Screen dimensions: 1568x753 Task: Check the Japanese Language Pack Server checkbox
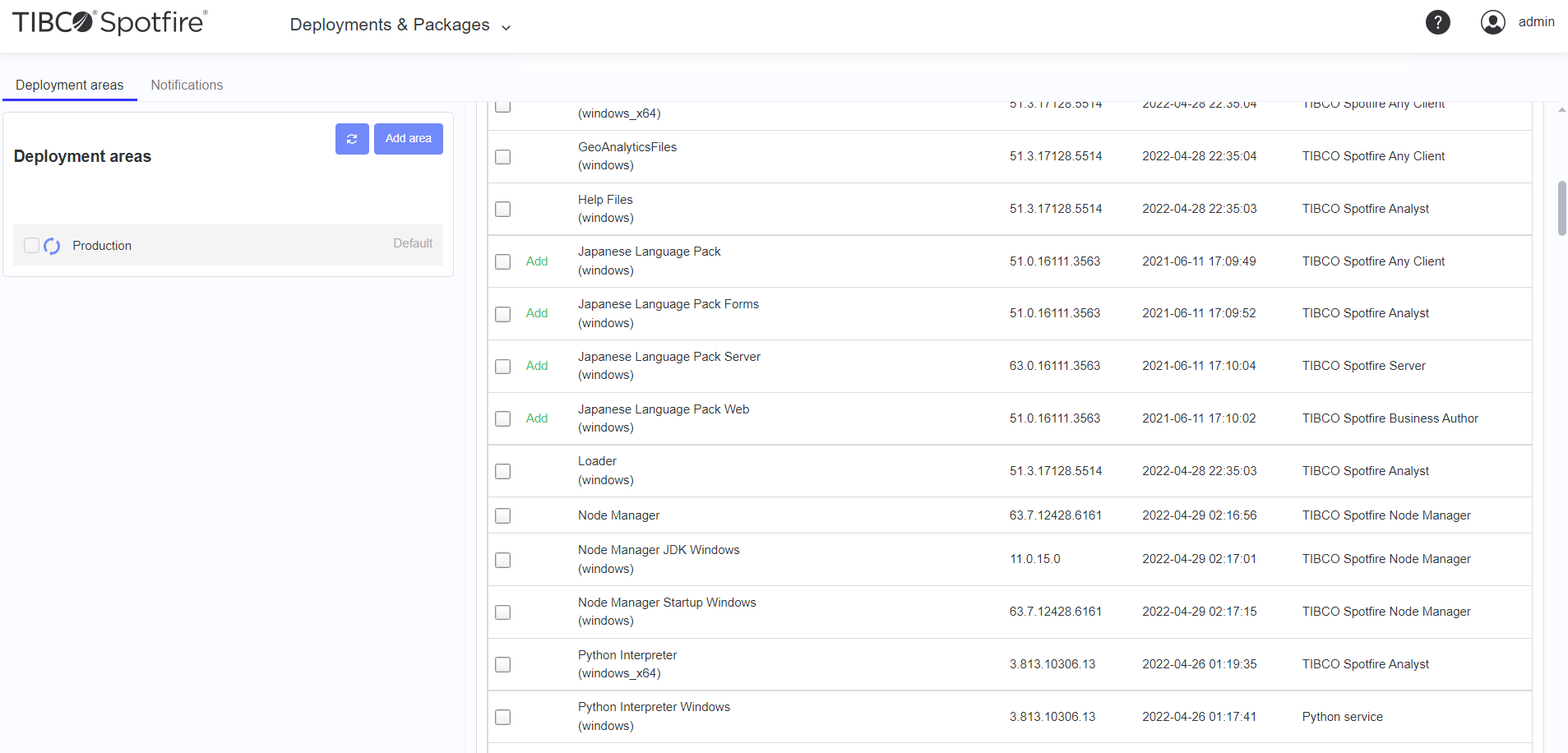(503, 367)
